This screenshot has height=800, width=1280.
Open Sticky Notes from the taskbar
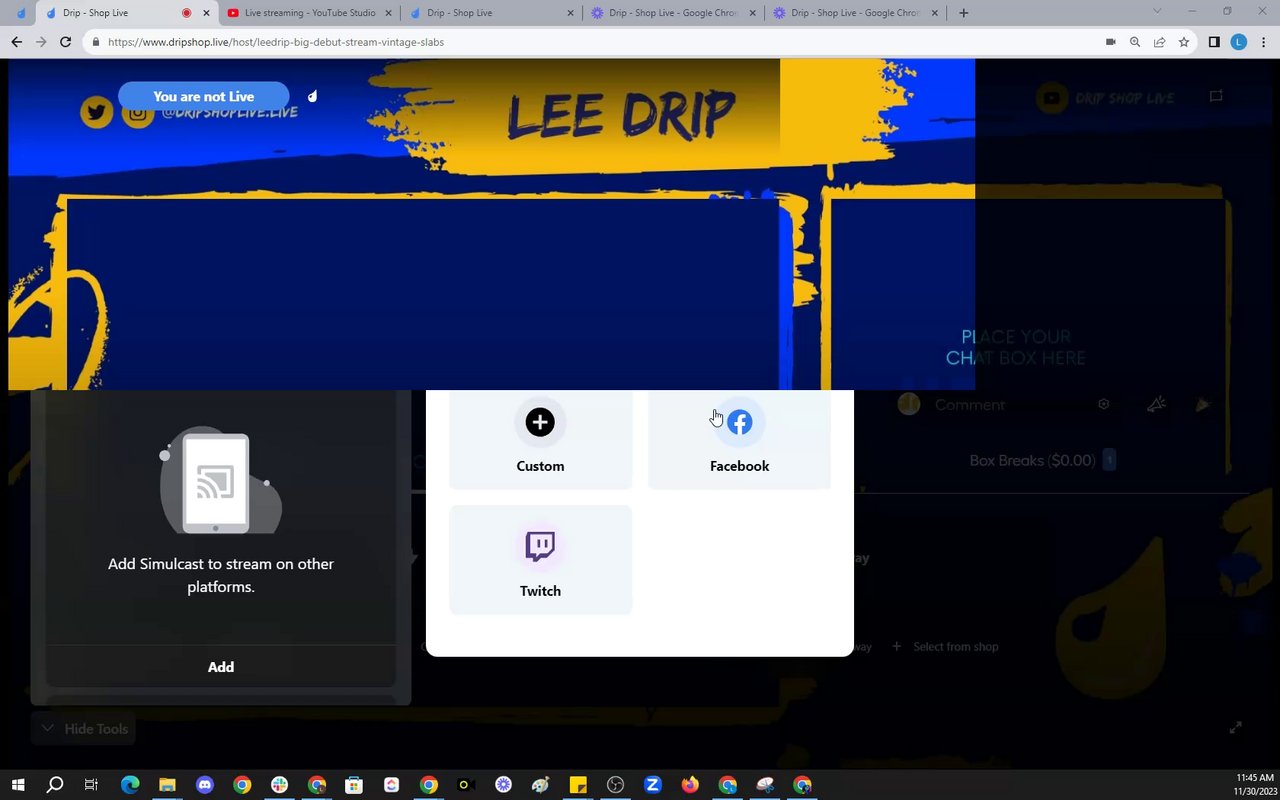click(578, 785)
